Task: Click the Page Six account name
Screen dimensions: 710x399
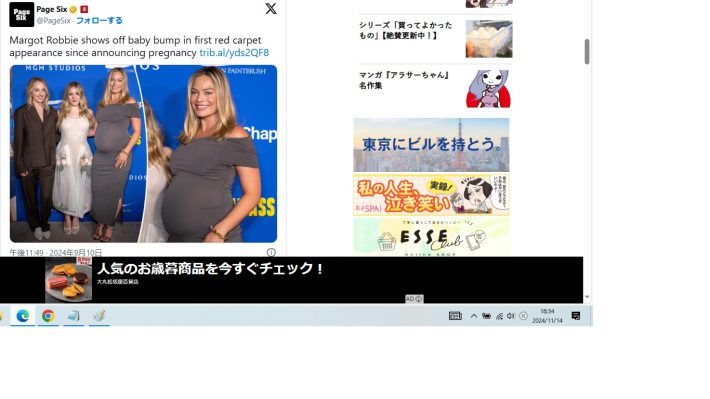Action: pos(52,9)
